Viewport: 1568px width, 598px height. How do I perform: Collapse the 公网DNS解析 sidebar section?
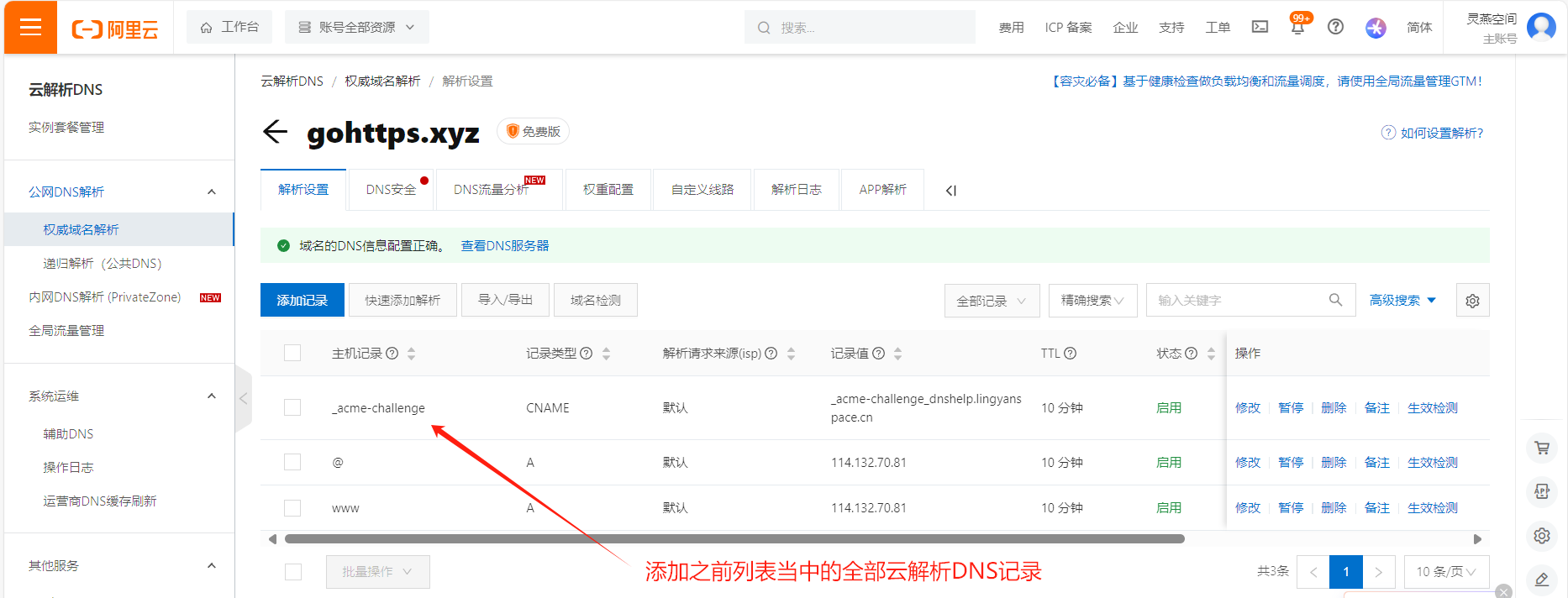pos(211,192)
